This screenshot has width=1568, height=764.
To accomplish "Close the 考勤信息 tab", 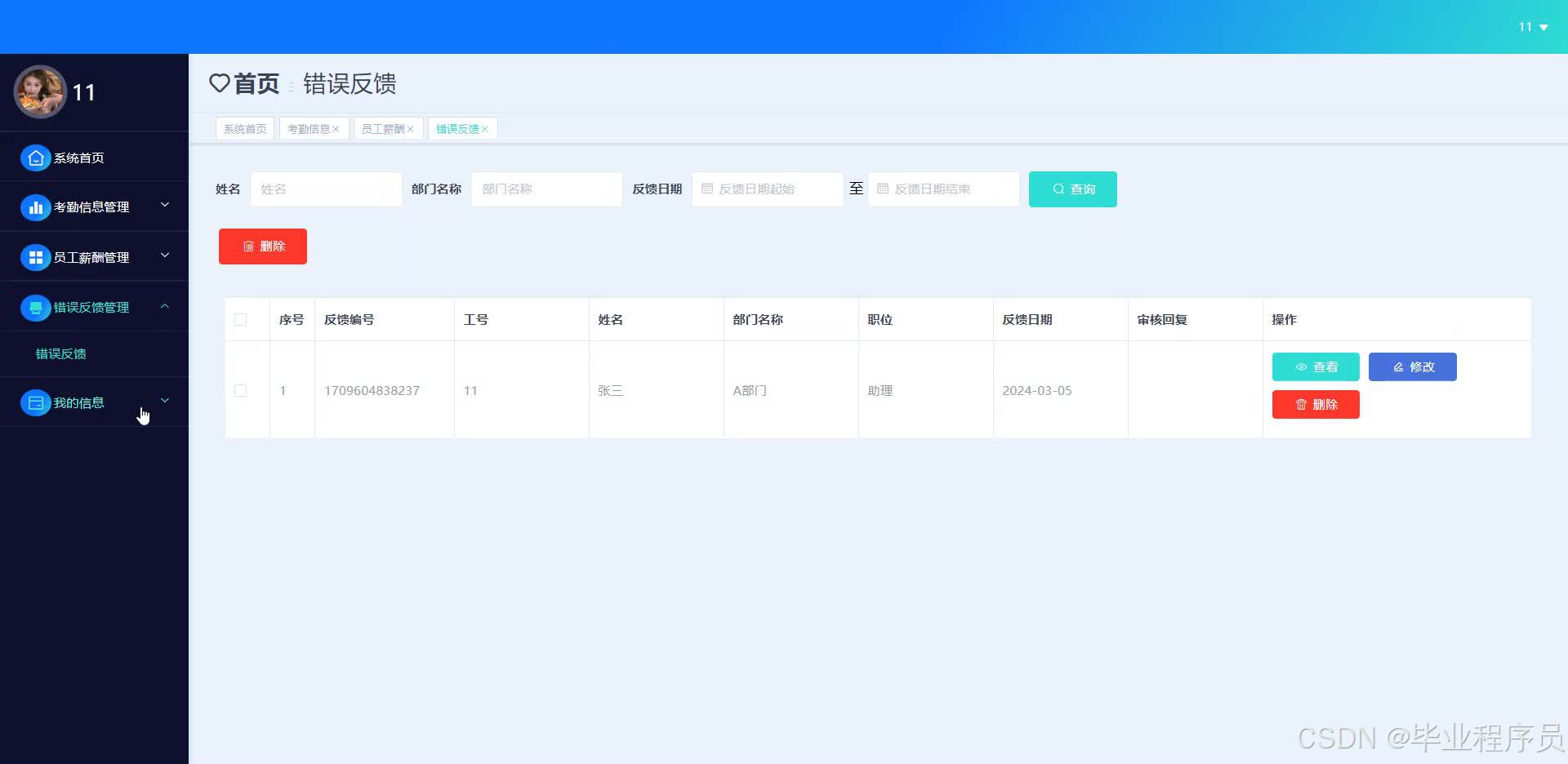I will pos(336,128).
